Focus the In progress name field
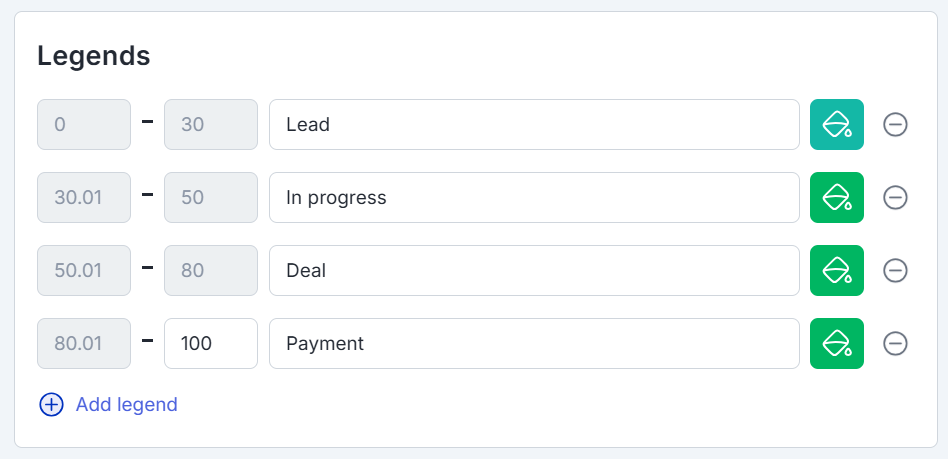The image size is (948, 459). point(534,198)
